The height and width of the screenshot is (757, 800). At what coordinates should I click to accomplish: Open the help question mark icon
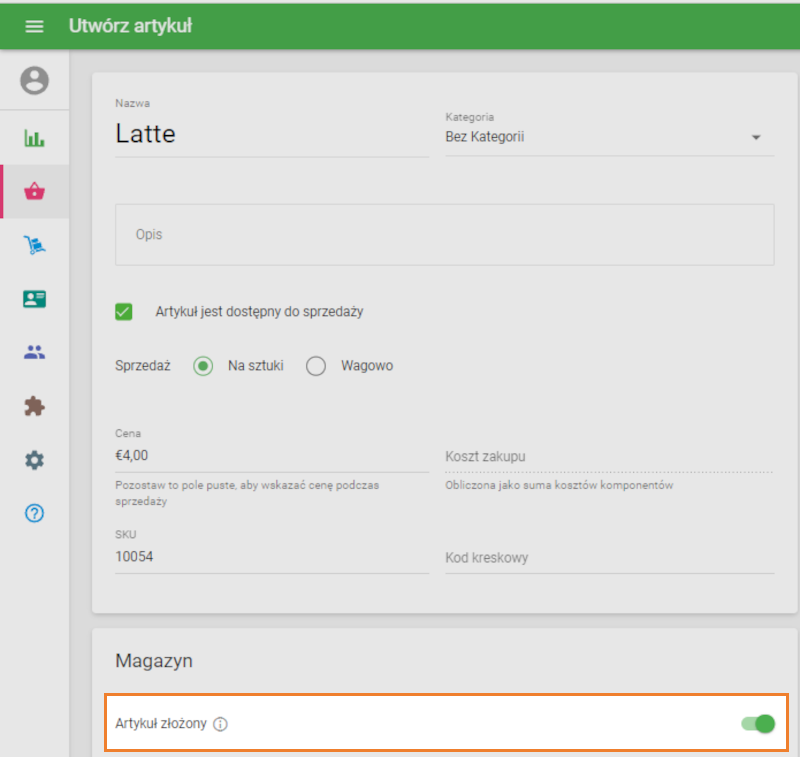(x=34, y=514)
